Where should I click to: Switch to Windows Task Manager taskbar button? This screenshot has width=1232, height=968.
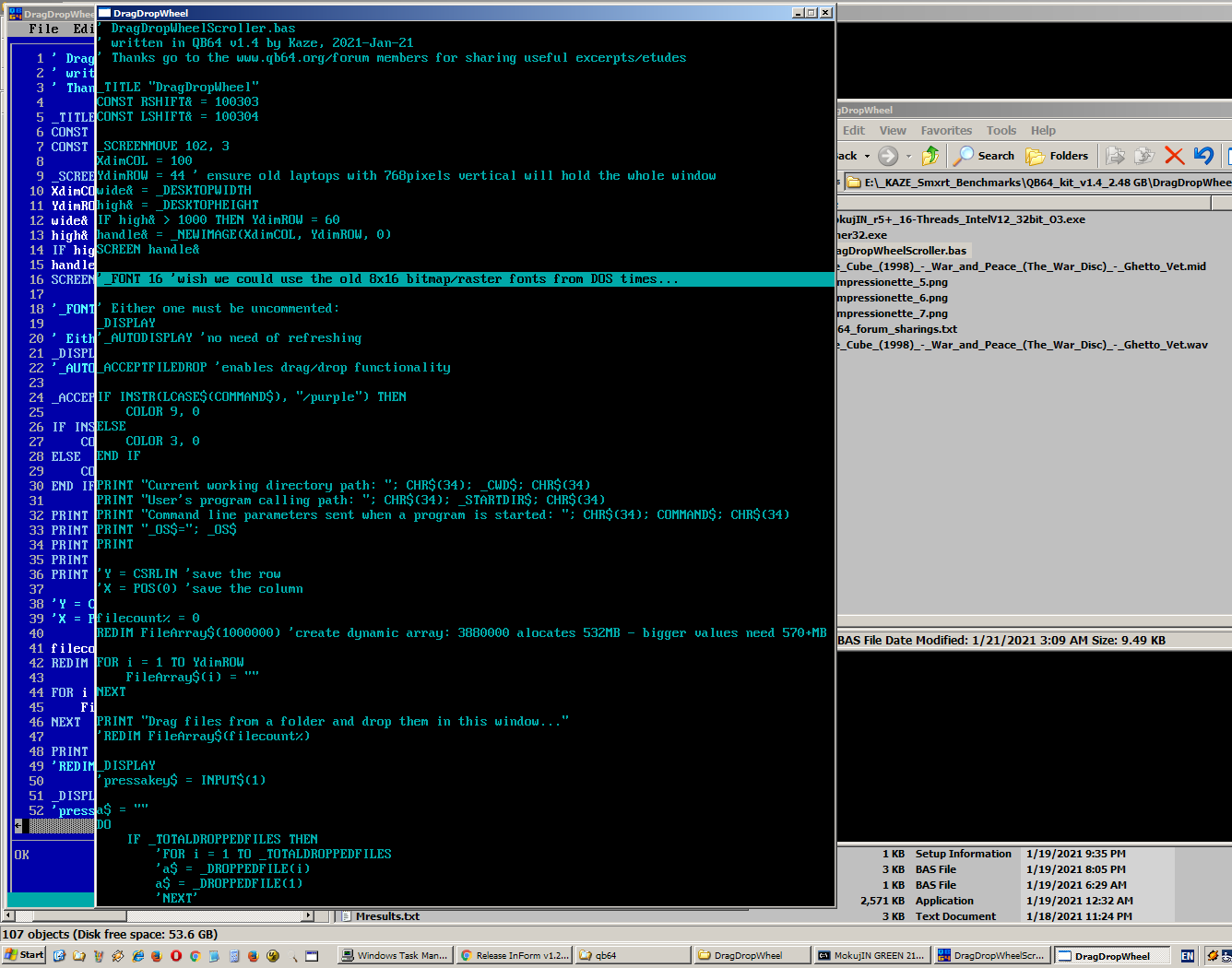pos(394,956)
